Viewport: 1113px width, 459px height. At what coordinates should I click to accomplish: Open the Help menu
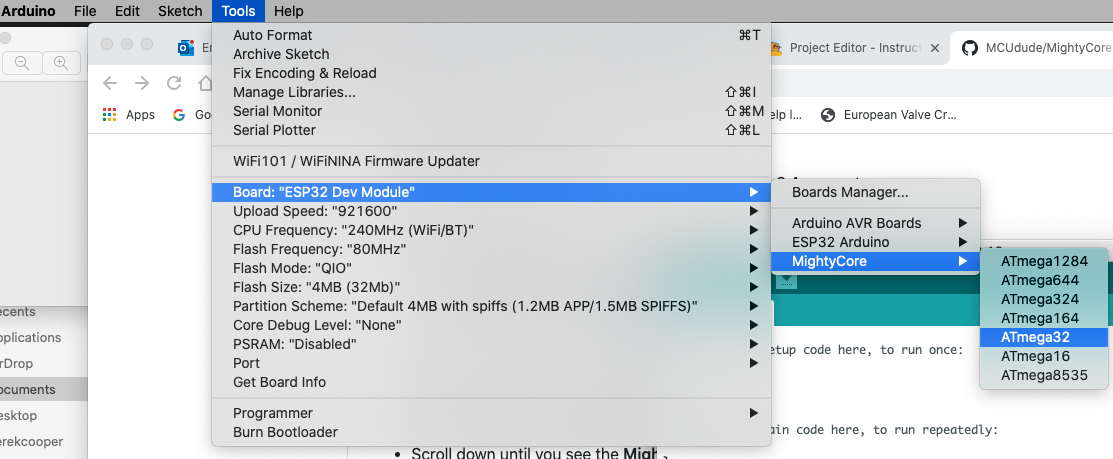pos(288,11)
